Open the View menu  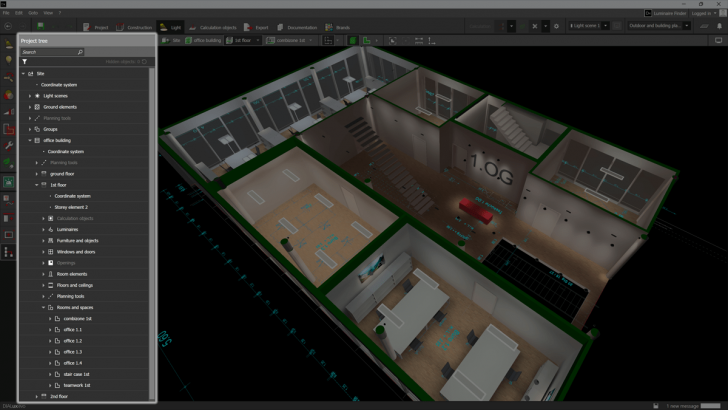[x=48, y=13]
